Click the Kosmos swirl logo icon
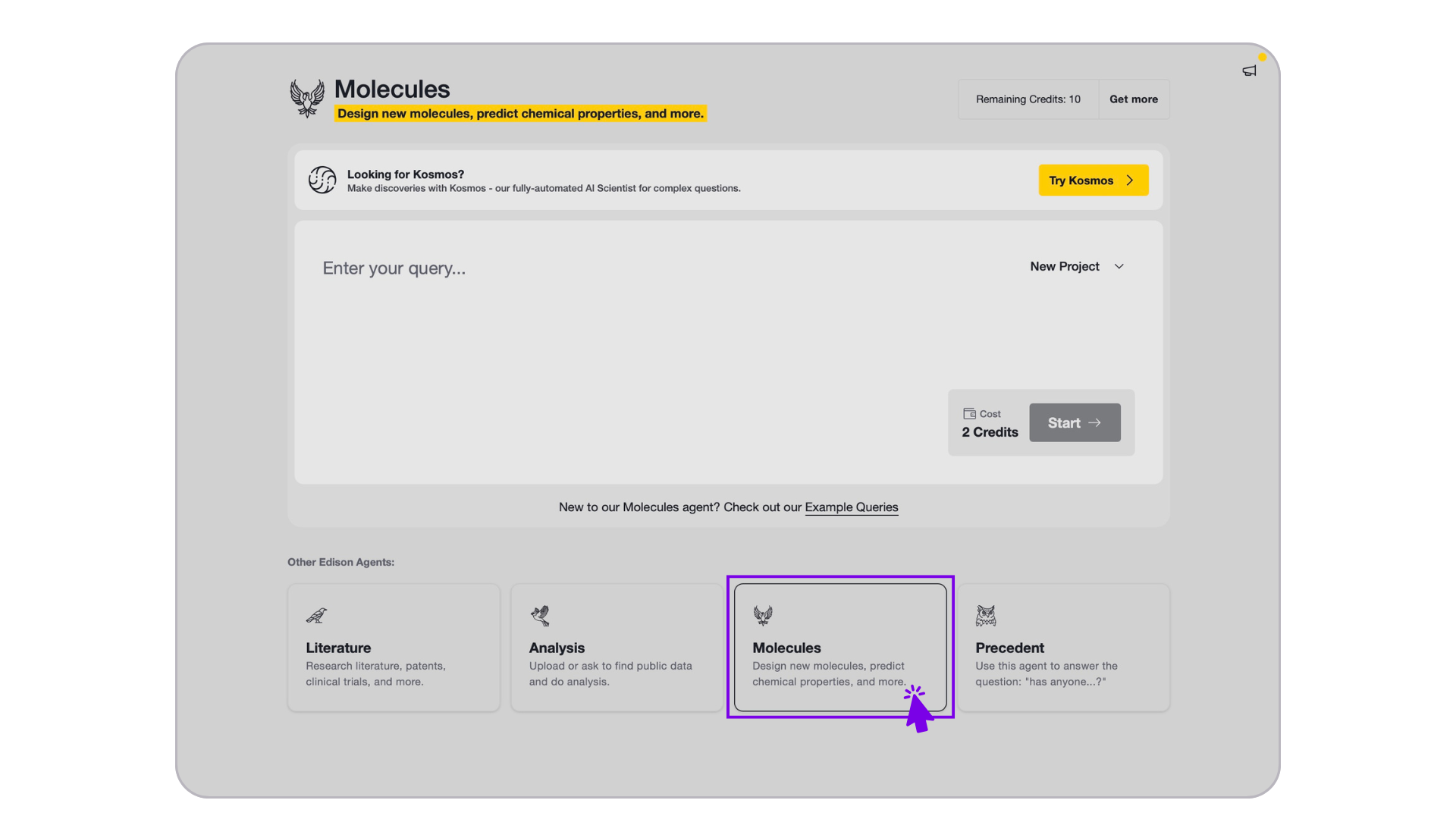Screen dimensions: 1456x819 pyautogui.click(x=322, y=180)
